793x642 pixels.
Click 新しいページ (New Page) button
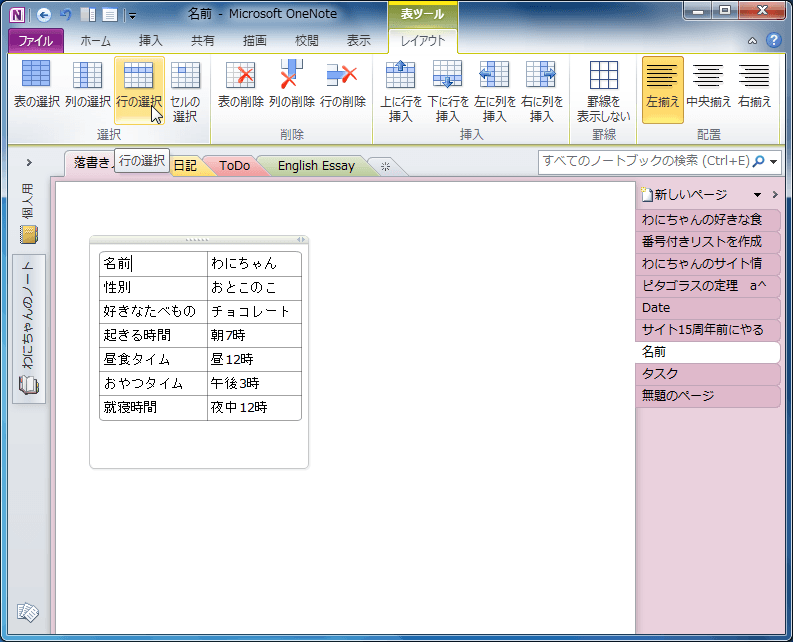(x=685, y=195)
